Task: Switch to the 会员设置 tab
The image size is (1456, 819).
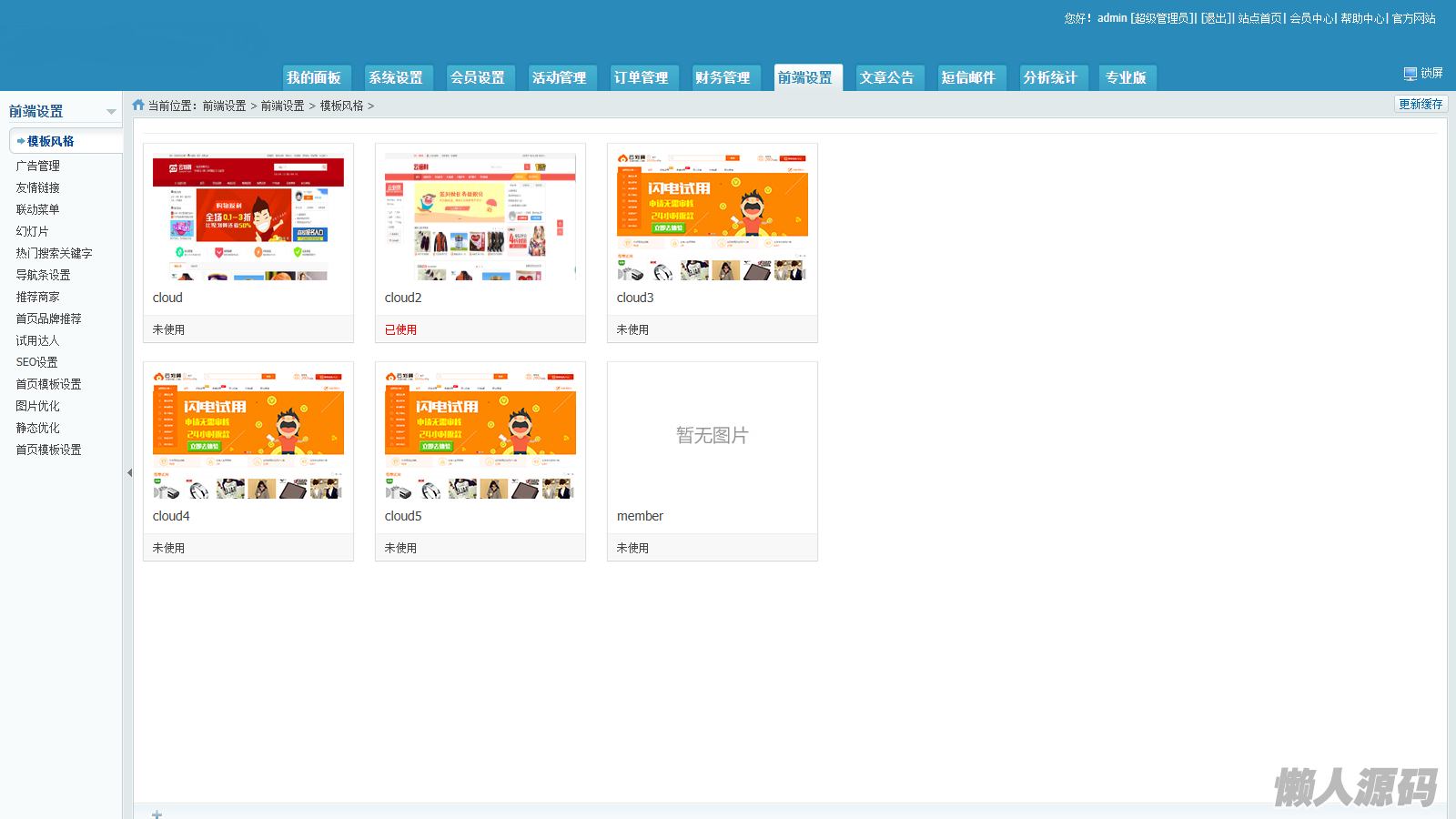Action: tap(478, 77)
